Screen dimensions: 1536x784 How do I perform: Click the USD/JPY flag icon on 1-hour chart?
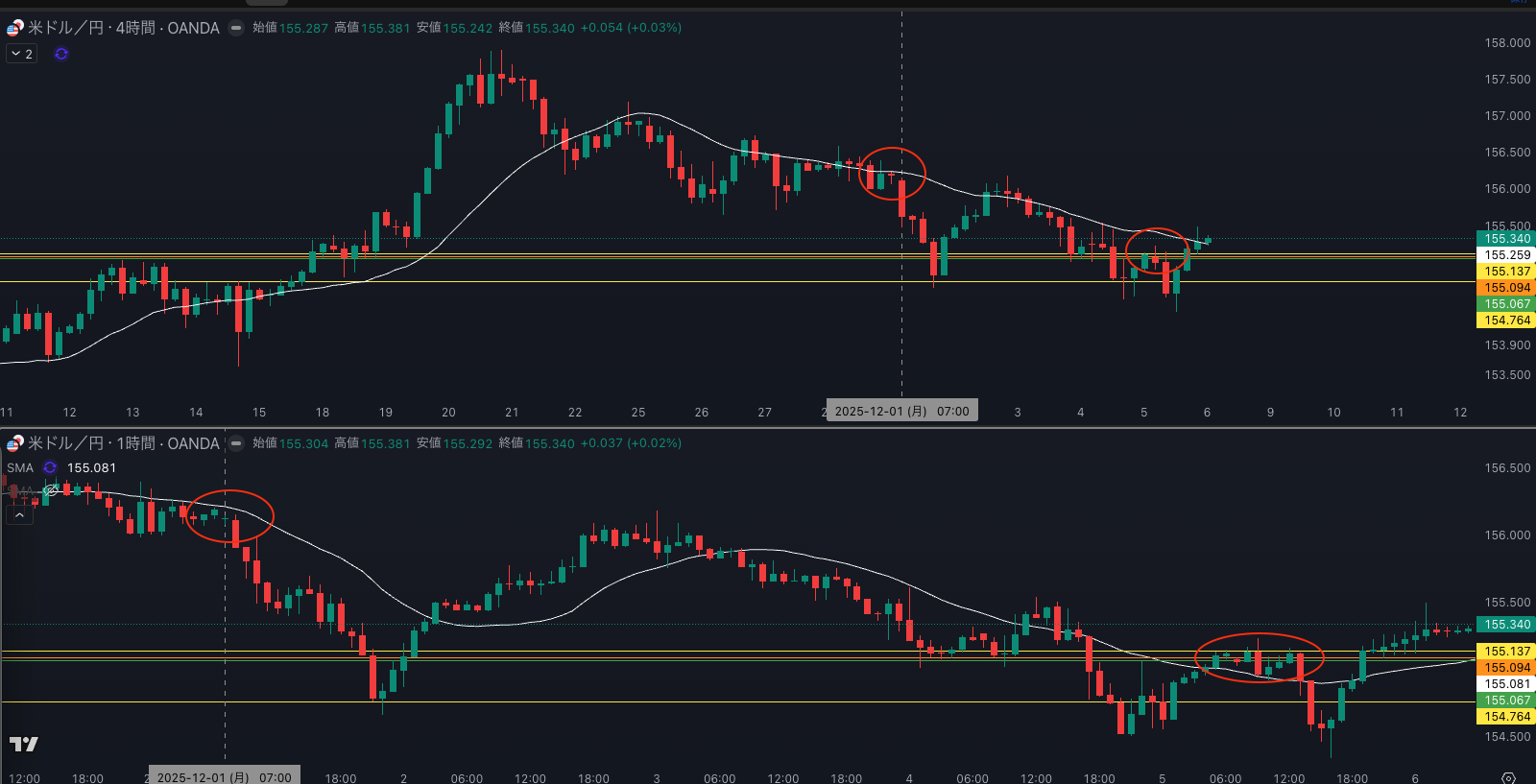pyautogui.click(x=15, y=443)
